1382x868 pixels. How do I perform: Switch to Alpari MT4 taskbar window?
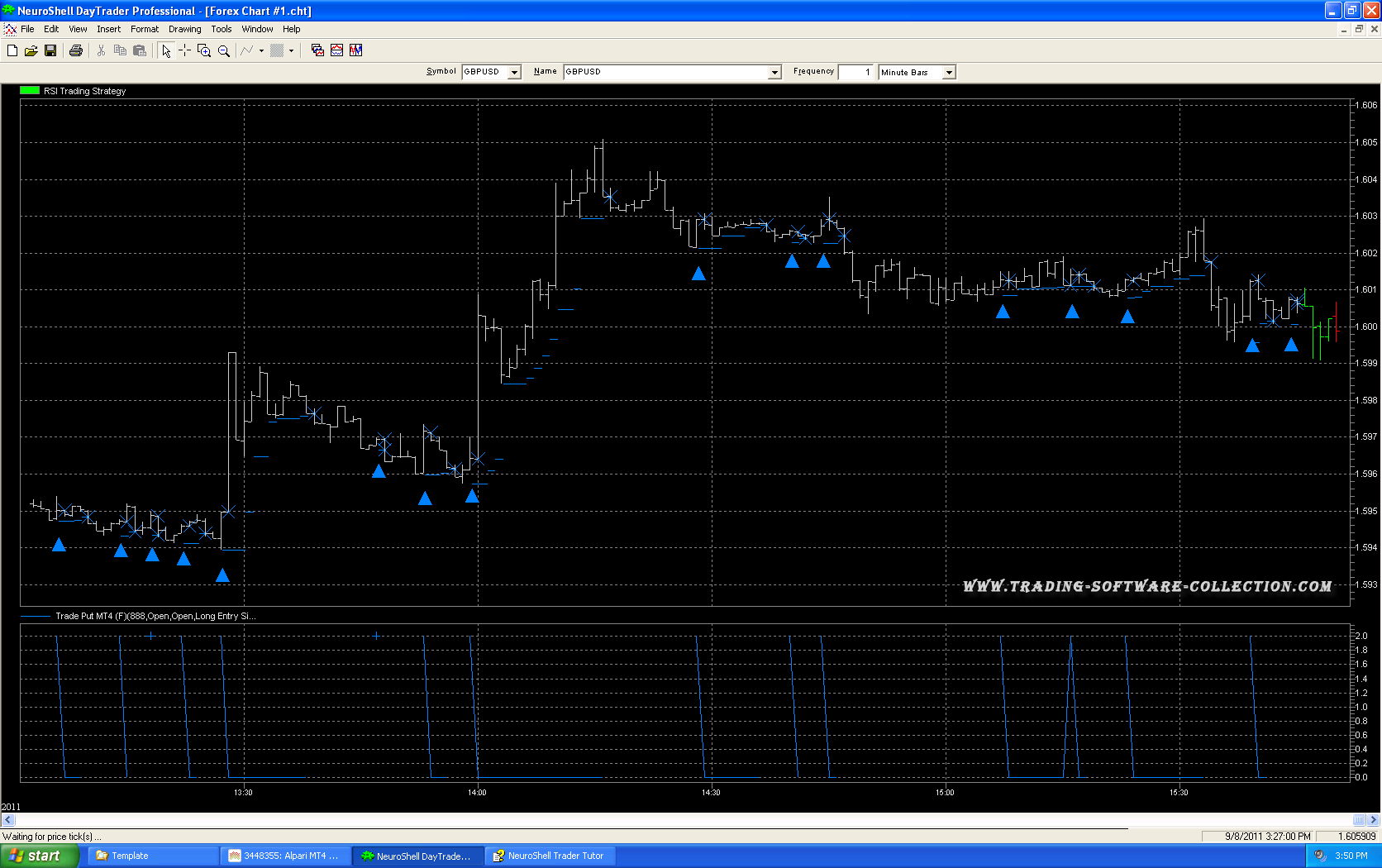click(x=284, y=856)
